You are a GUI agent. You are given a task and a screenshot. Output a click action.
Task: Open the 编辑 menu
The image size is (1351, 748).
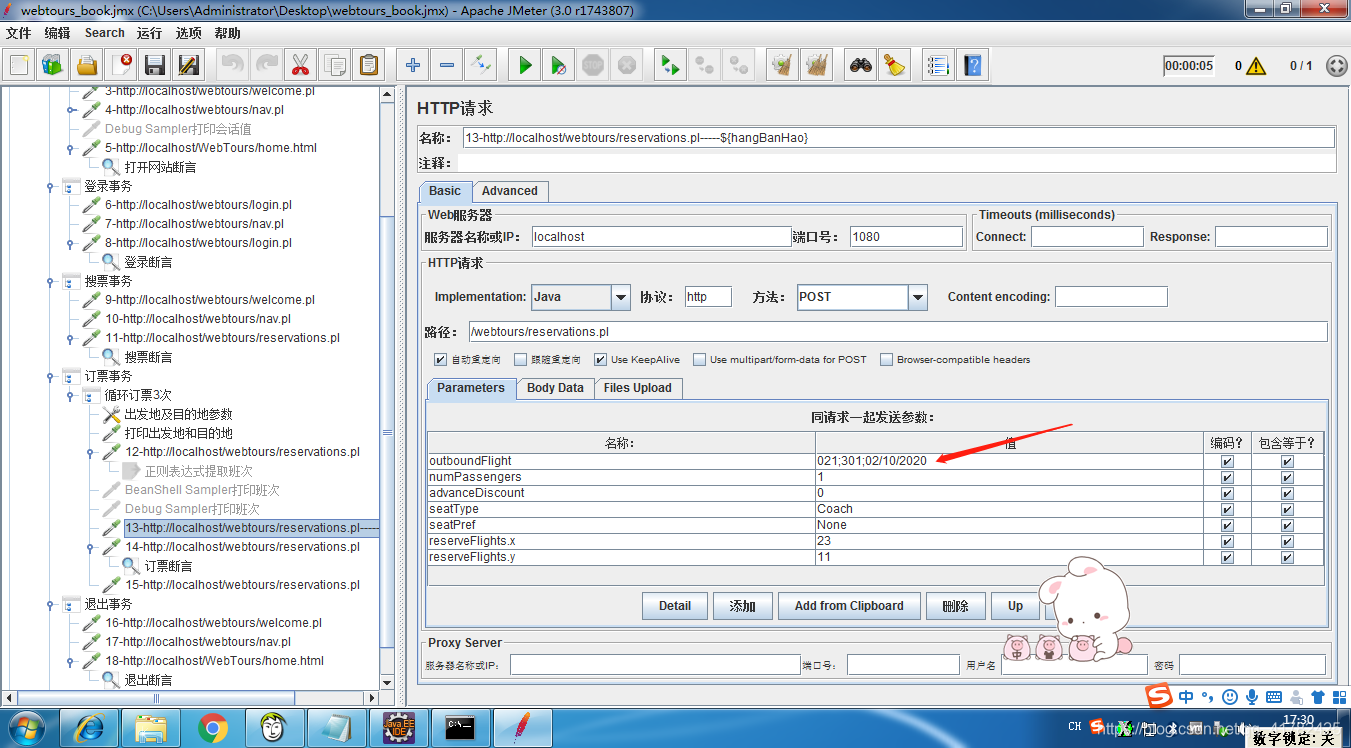point(58,33)
